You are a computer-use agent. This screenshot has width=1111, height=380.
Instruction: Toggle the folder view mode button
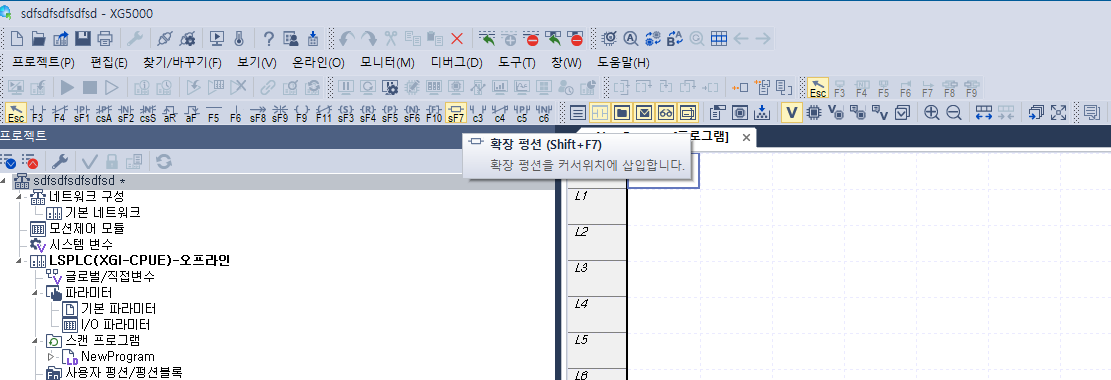coord(622,112)
